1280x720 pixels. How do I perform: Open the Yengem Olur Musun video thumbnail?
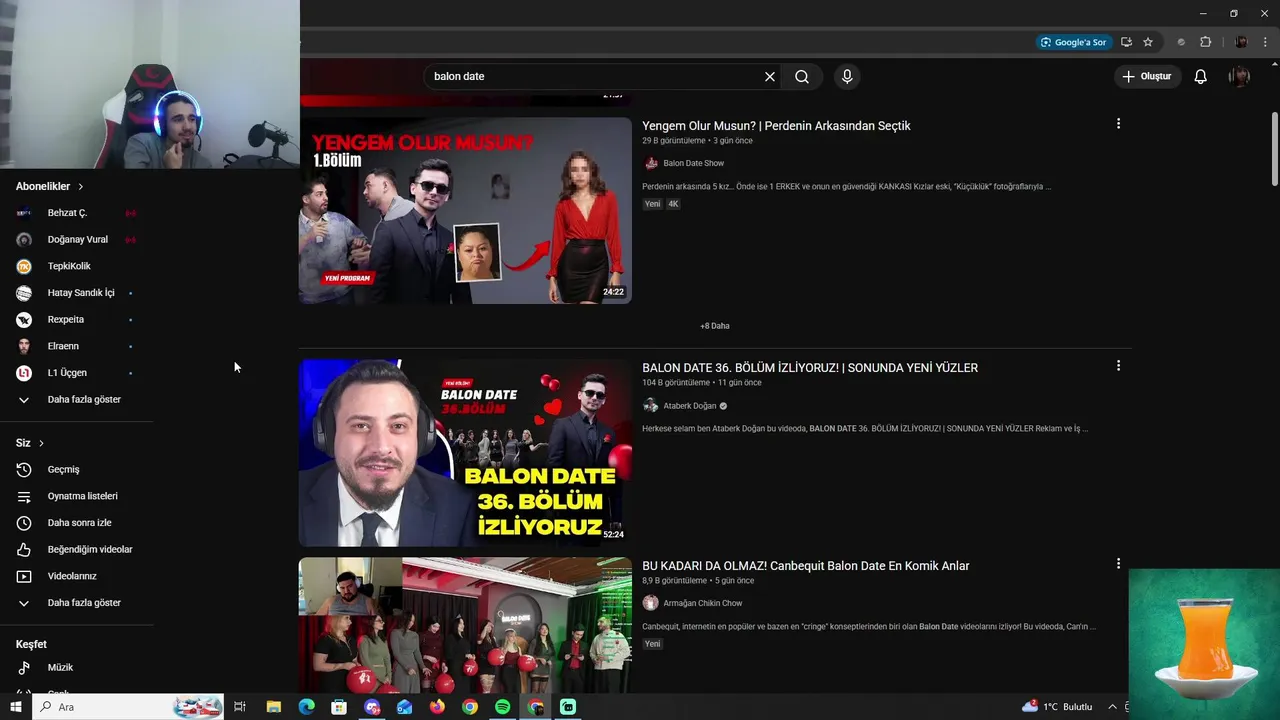pyautogui.click(x=466, y=210)
